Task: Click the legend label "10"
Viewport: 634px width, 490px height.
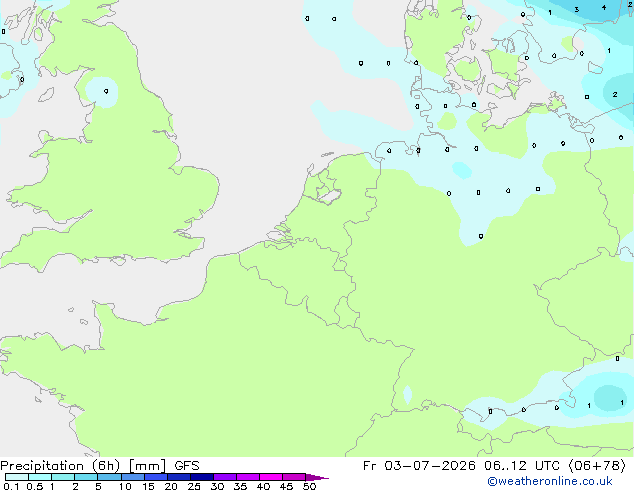Action: click(x=125, y=486)
